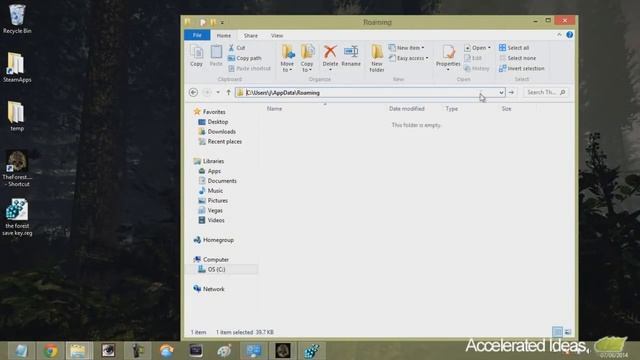
Task: Open recent locations dropdown arrow
Action: [218, 93]
